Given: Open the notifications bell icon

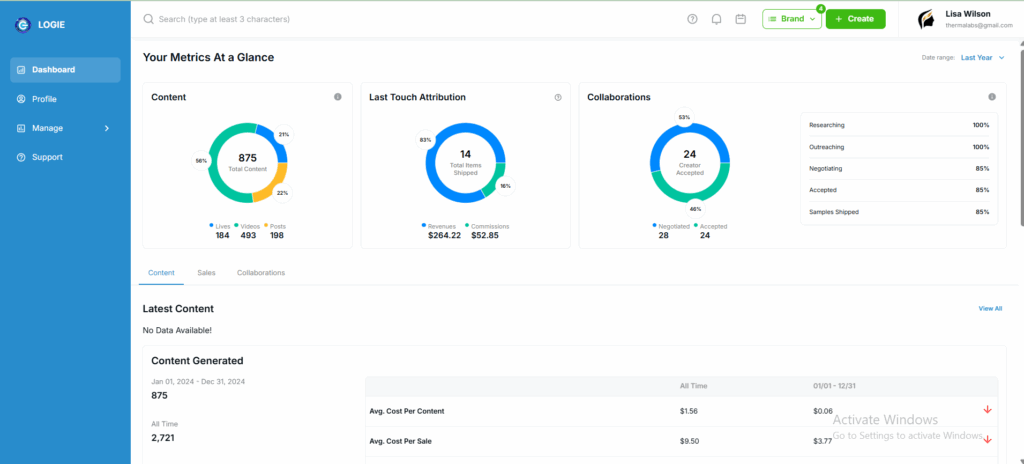Looking at the screenshot, I should pyautogui.click(x=716, y=19).
